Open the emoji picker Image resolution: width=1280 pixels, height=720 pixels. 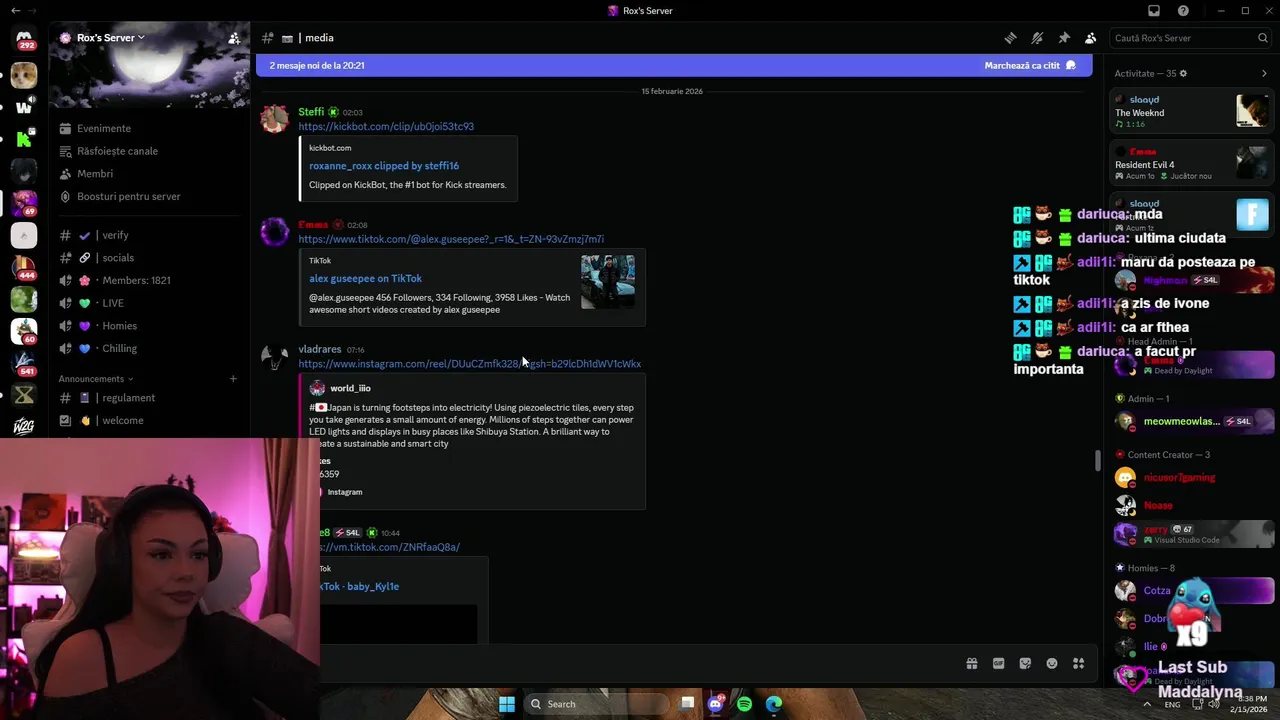point(1052,663)
